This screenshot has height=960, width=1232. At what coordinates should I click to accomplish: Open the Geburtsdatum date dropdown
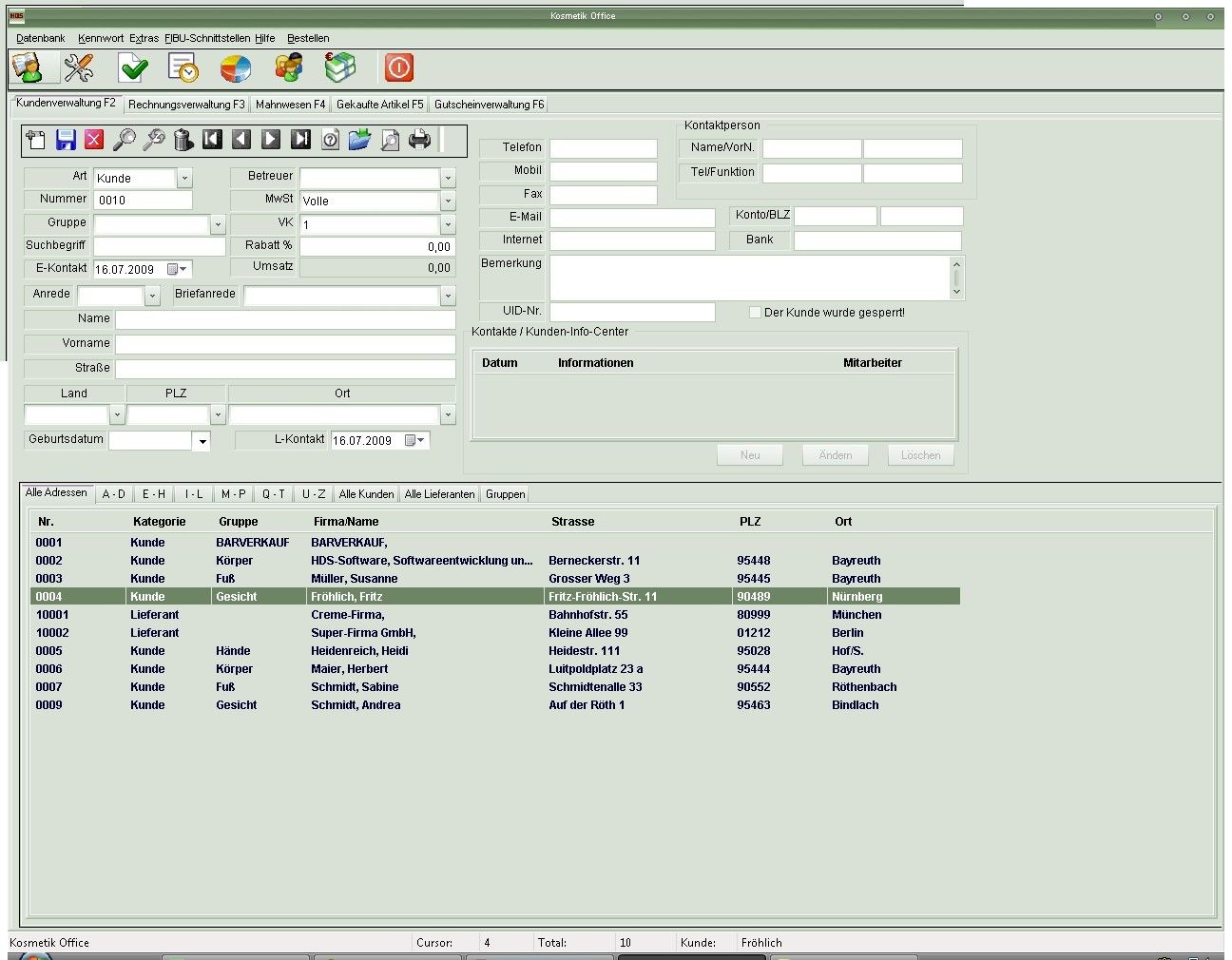pos(202,441)
